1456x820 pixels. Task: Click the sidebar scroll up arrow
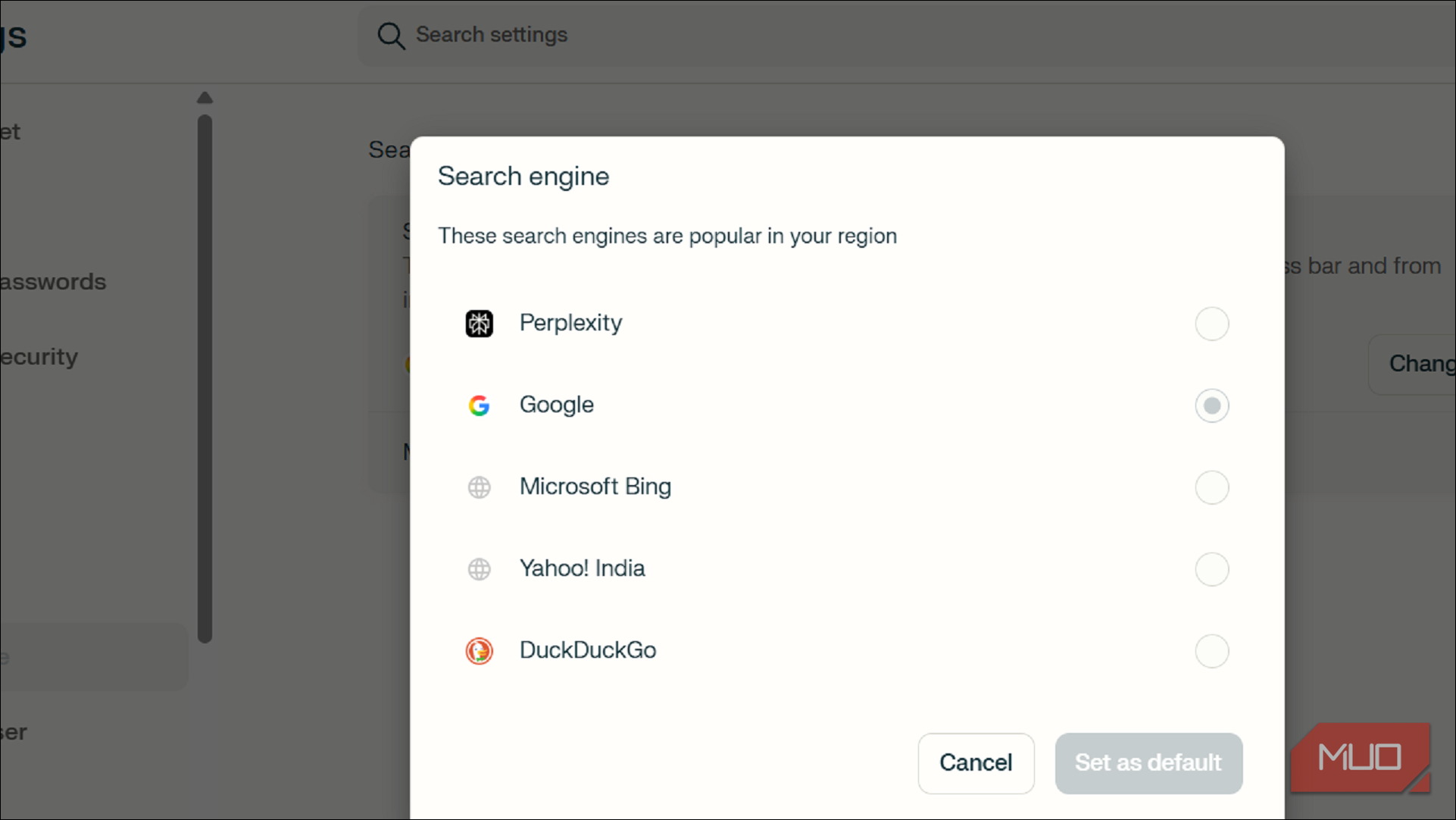[205, 98]
